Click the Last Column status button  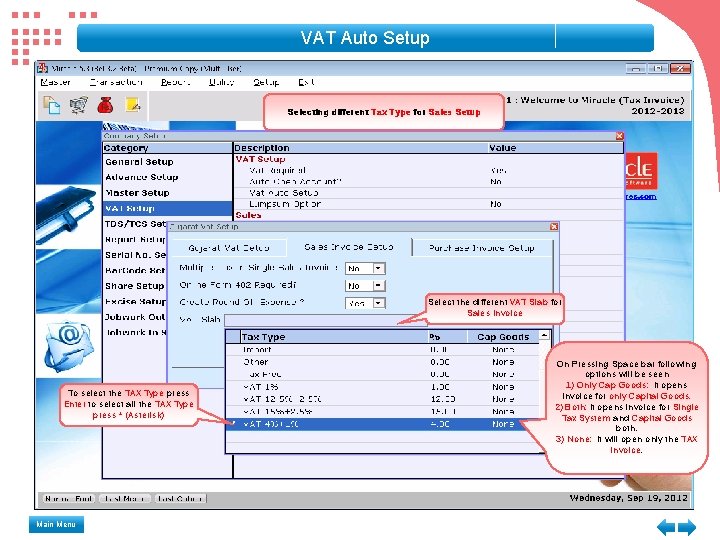pos(180,498)
